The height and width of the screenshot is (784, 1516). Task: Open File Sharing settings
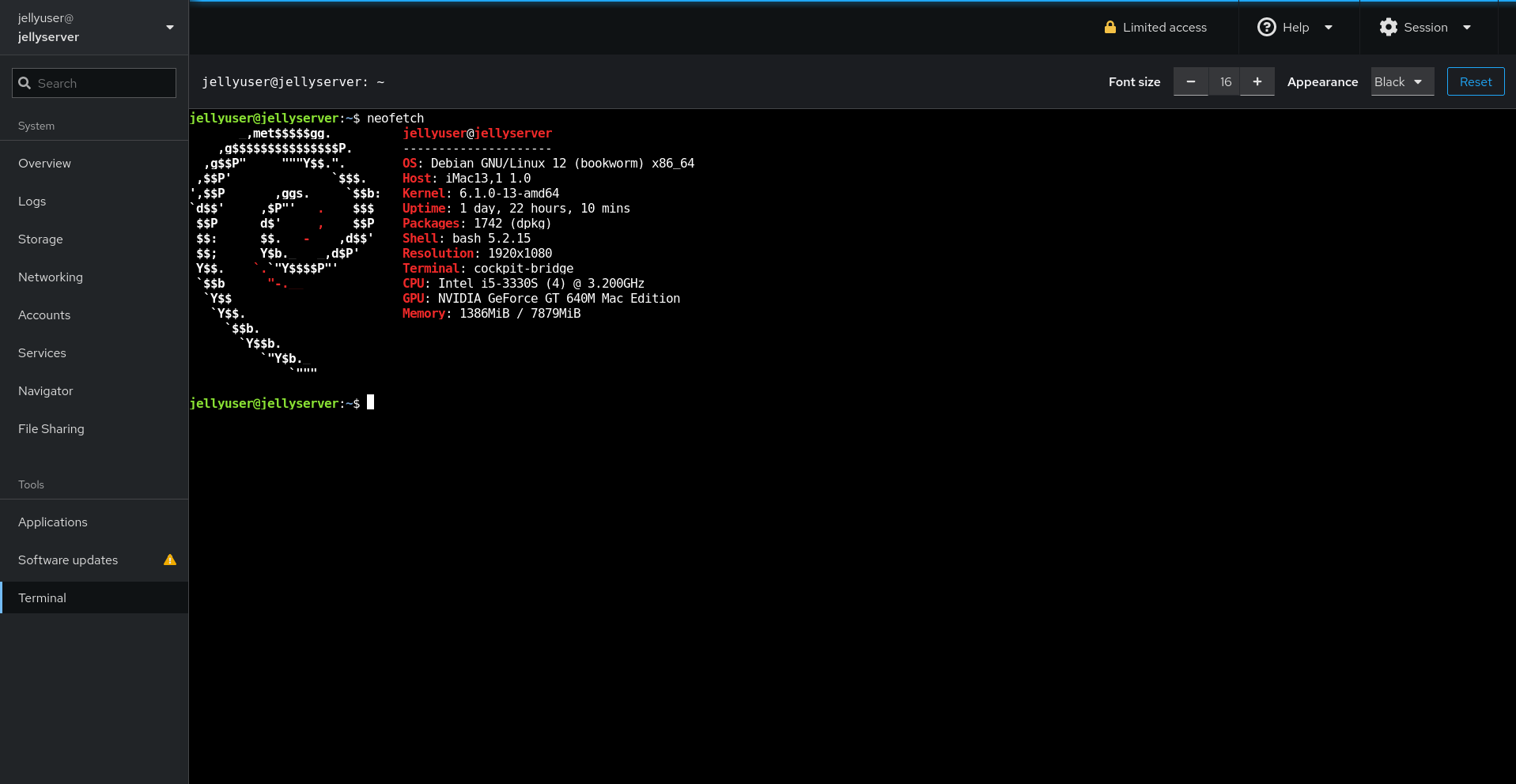tap(94, 429)
